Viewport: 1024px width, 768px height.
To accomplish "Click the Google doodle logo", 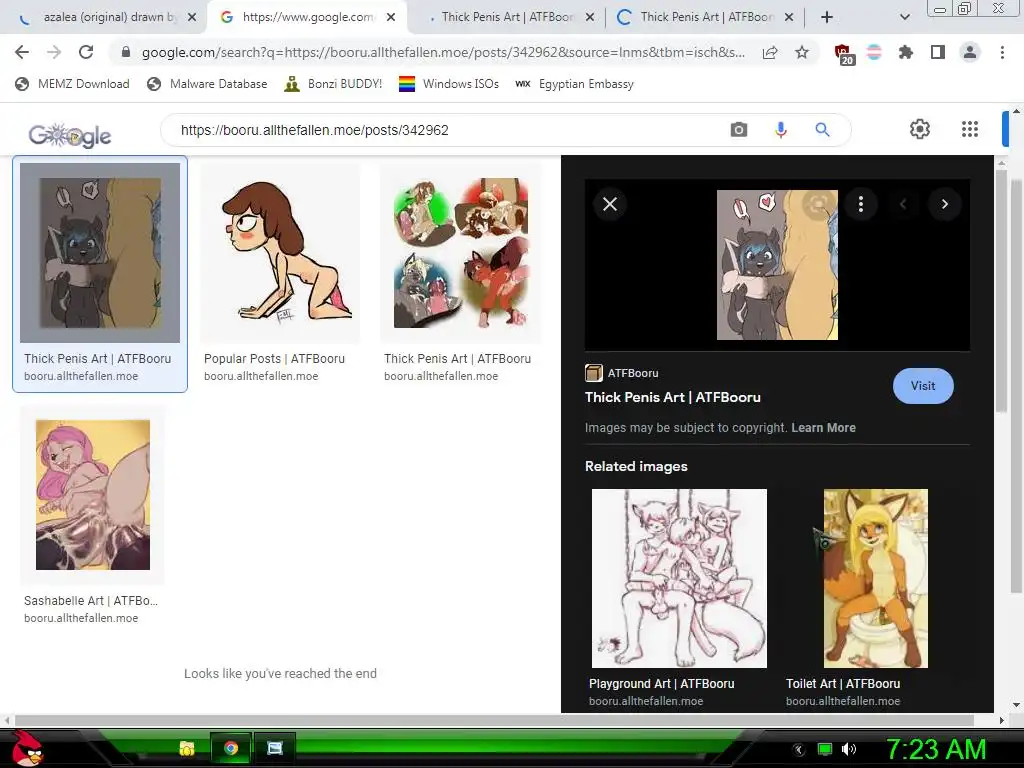I will coord(70,135).
